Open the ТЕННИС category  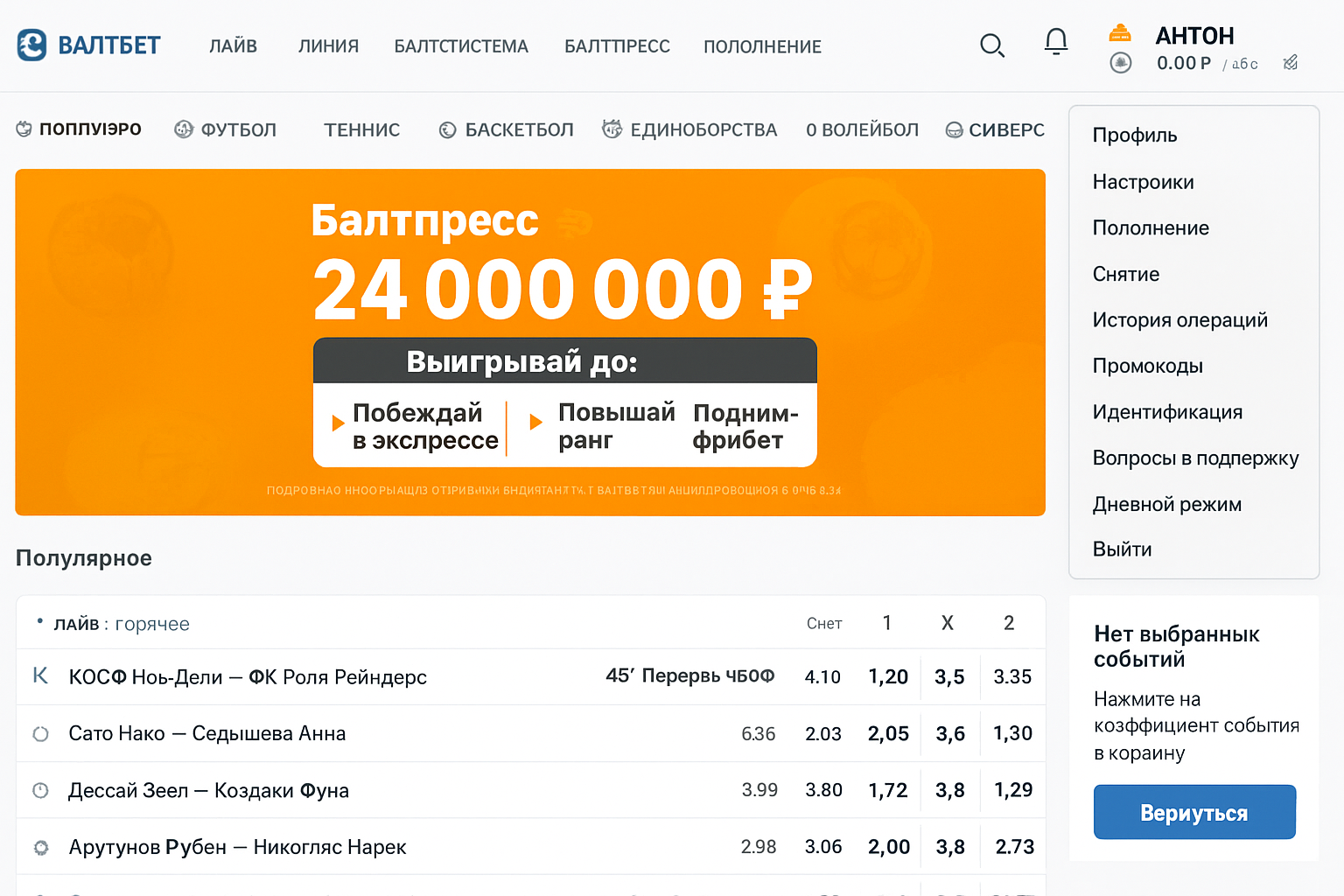(362, 129)
